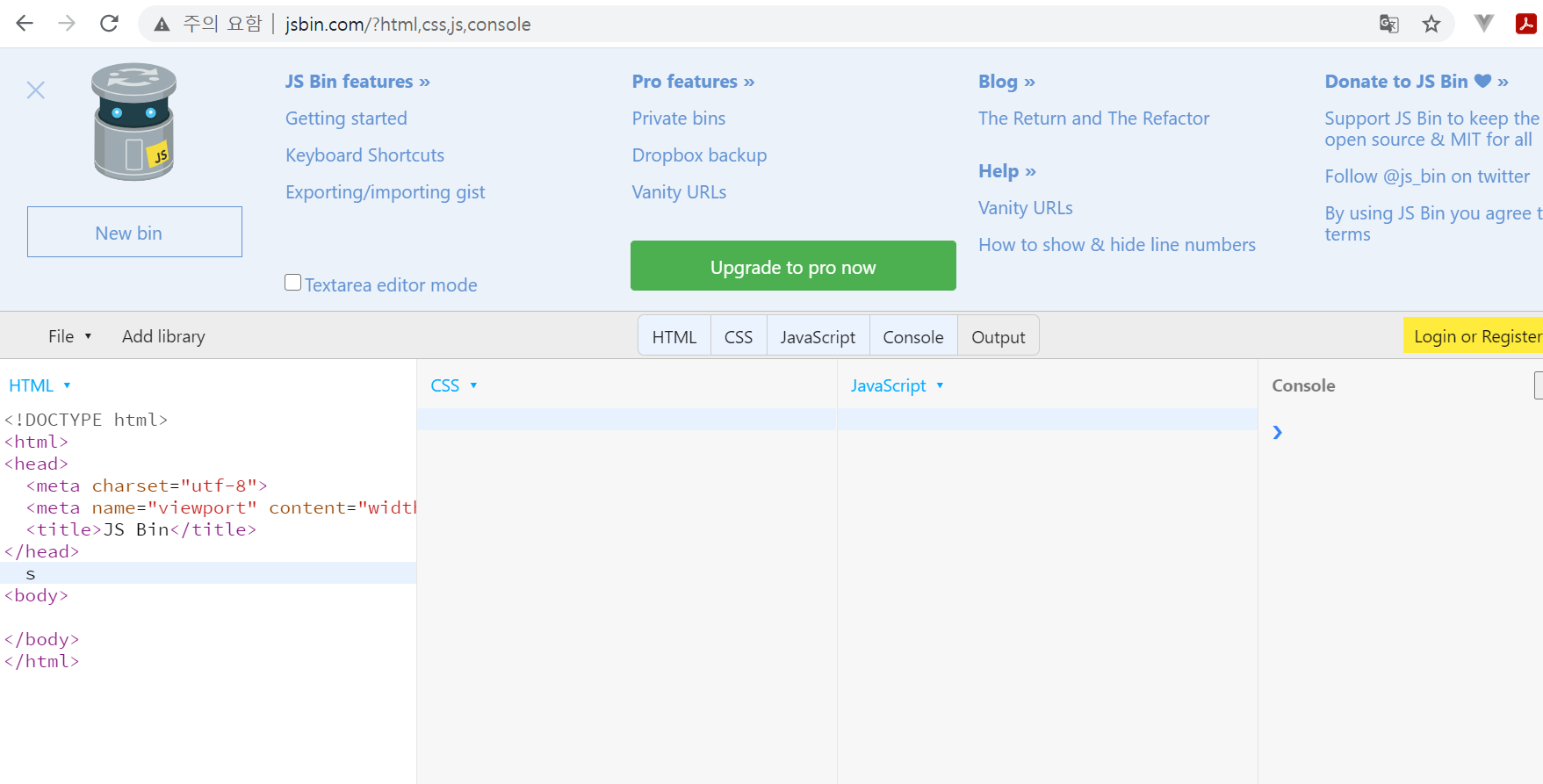Image resolution: width=1543 pixels, height=784 pixels.
Task: Open the Exporting/importing gist link
Action: pyautogui.click(x=385, y=192)
